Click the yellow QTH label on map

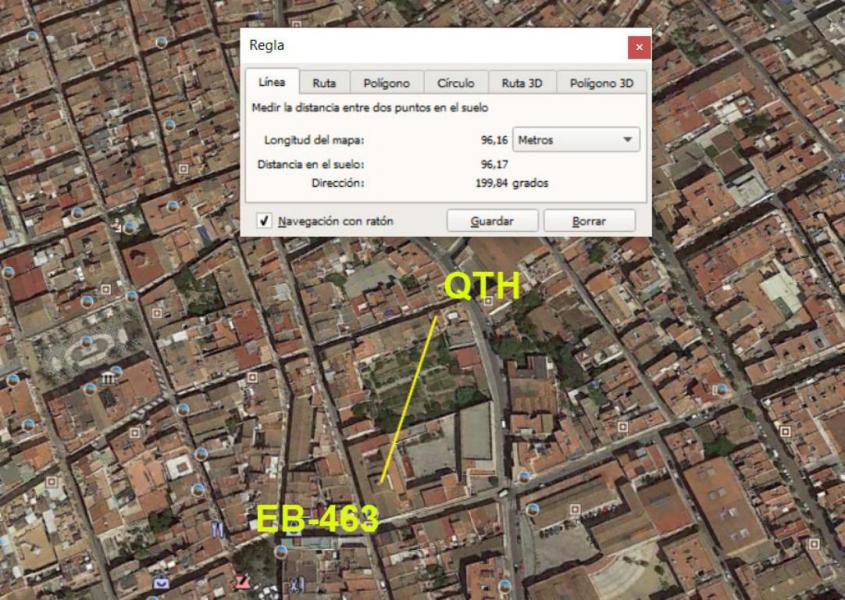[482, 286]
